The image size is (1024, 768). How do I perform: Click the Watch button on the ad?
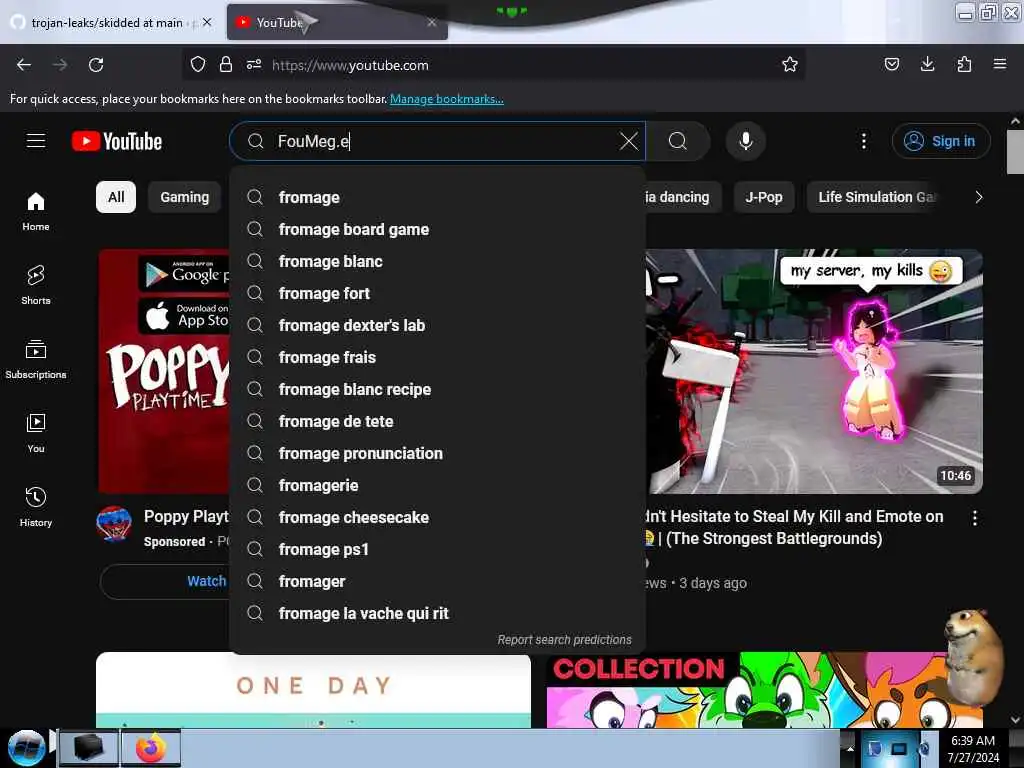(x=165, y=581)
